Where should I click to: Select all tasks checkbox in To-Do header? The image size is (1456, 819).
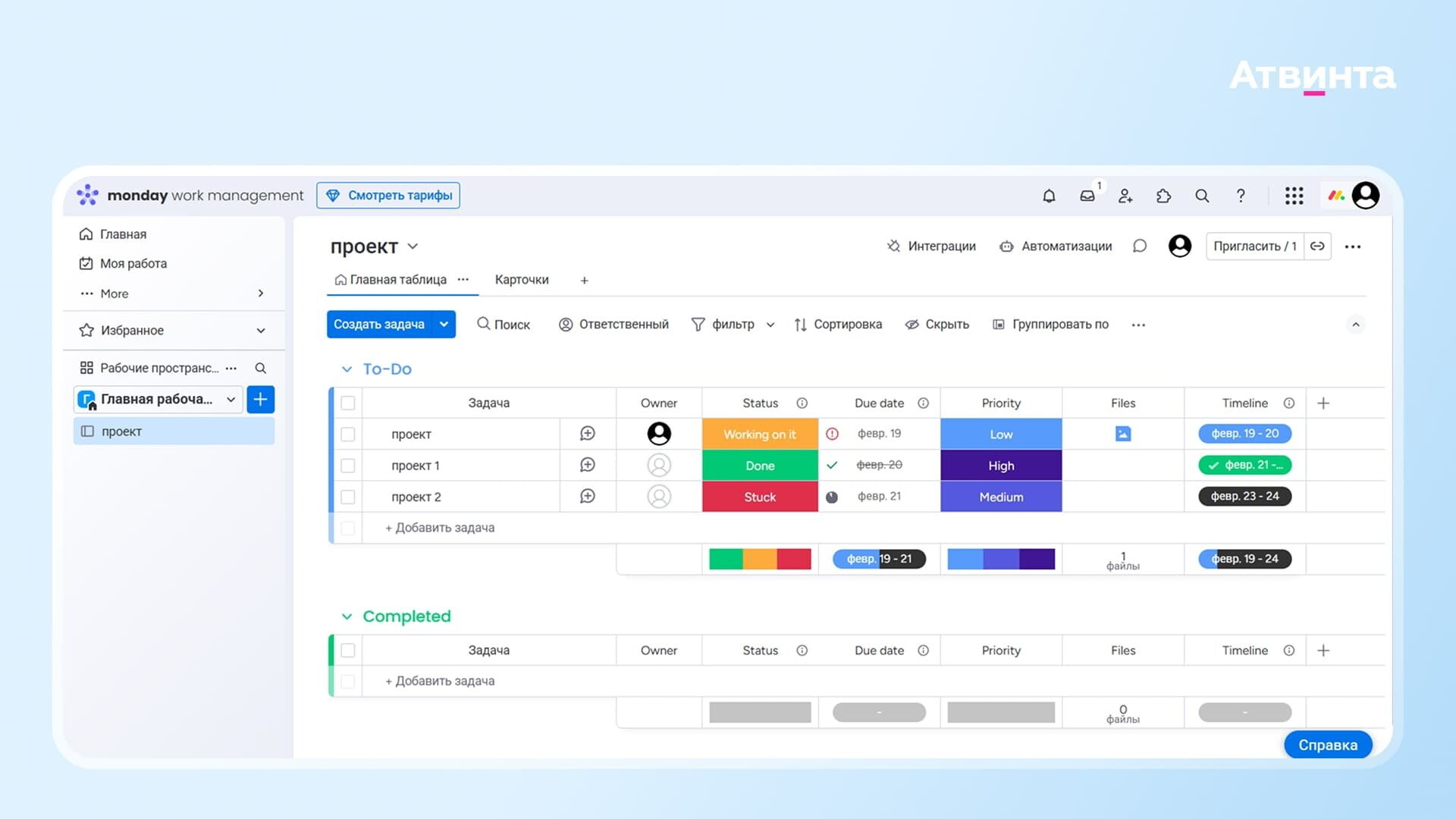(348, 403)
